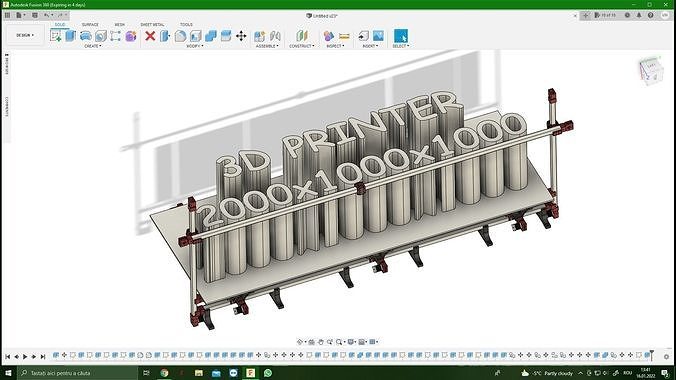This screenshot has height=380, width=676.
Task: Select the Hole tool
Action: 100,36
